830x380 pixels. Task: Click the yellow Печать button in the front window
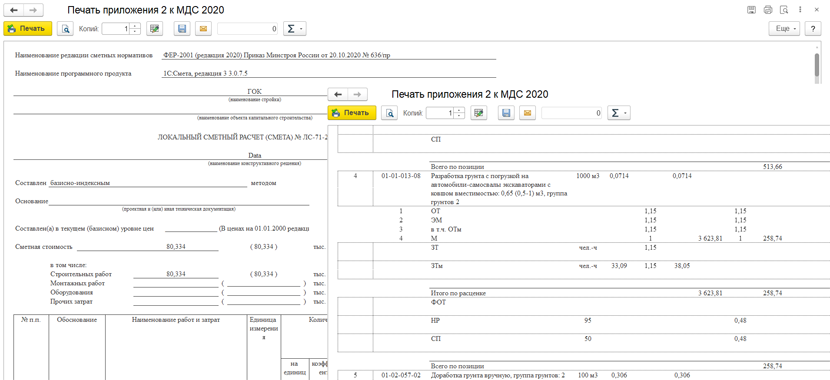point(352,113)
